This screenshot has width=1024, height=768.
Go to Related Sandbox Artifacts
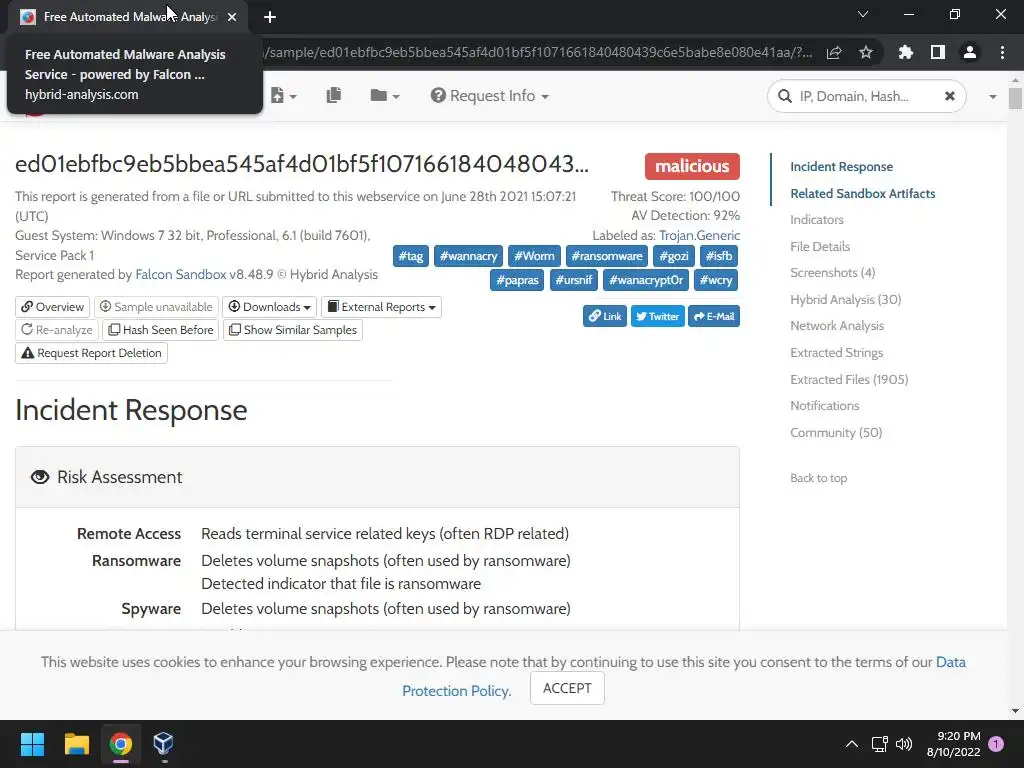tap(863, 194)
